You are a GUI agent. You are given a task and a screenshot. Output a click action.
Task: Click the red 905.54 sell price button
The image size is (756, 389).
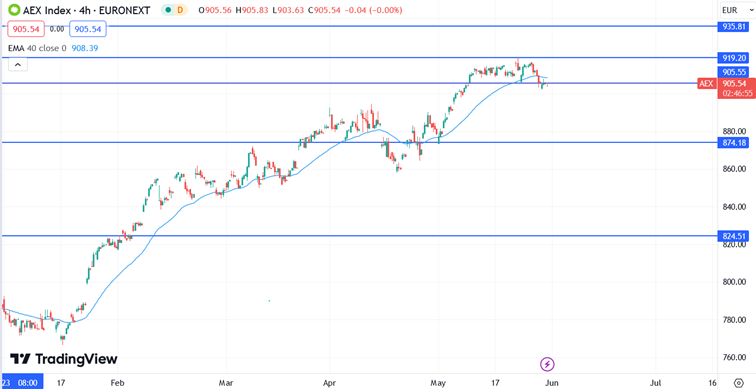(x=26, y=29)
